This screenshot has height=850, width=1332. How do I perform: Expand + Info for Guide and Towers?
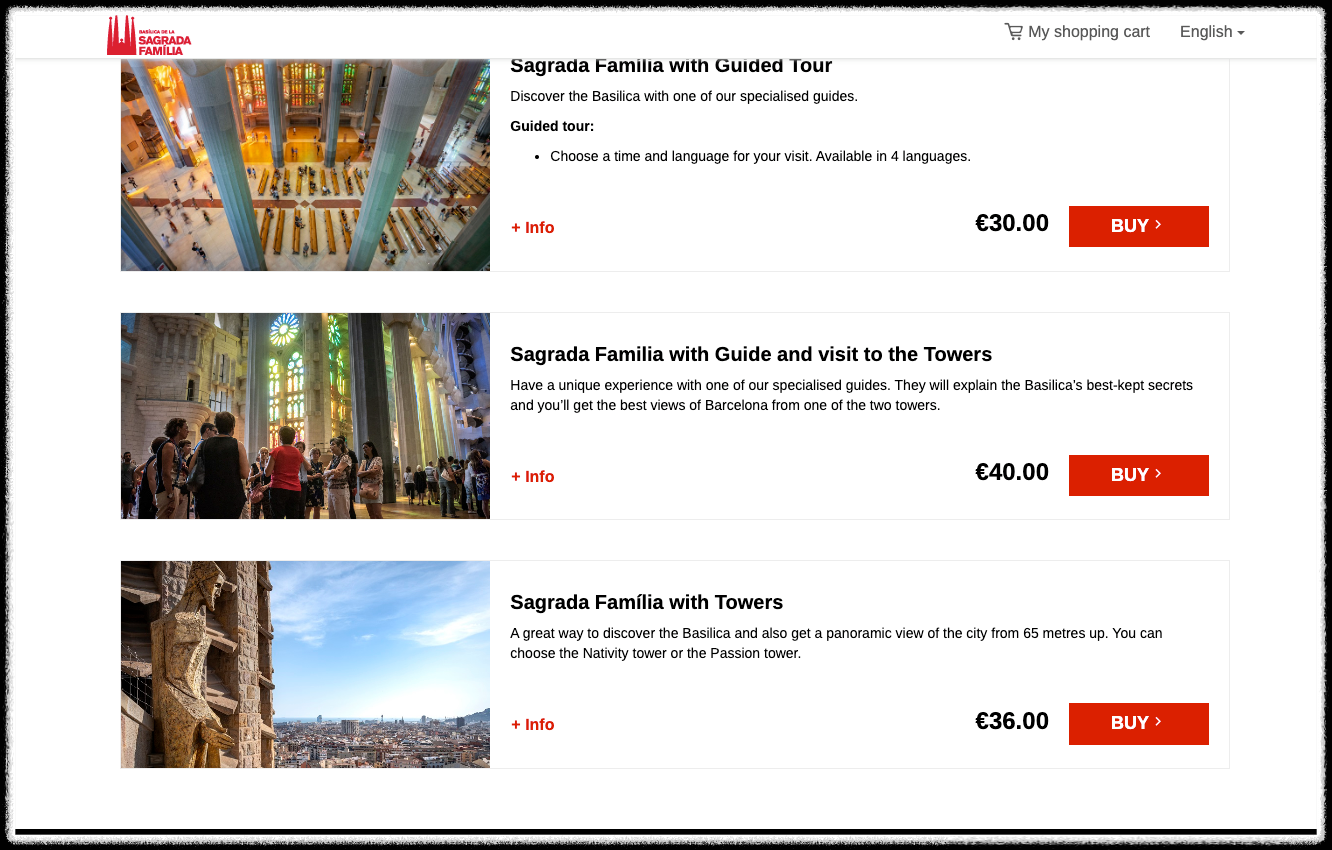[x=533, y=477]
